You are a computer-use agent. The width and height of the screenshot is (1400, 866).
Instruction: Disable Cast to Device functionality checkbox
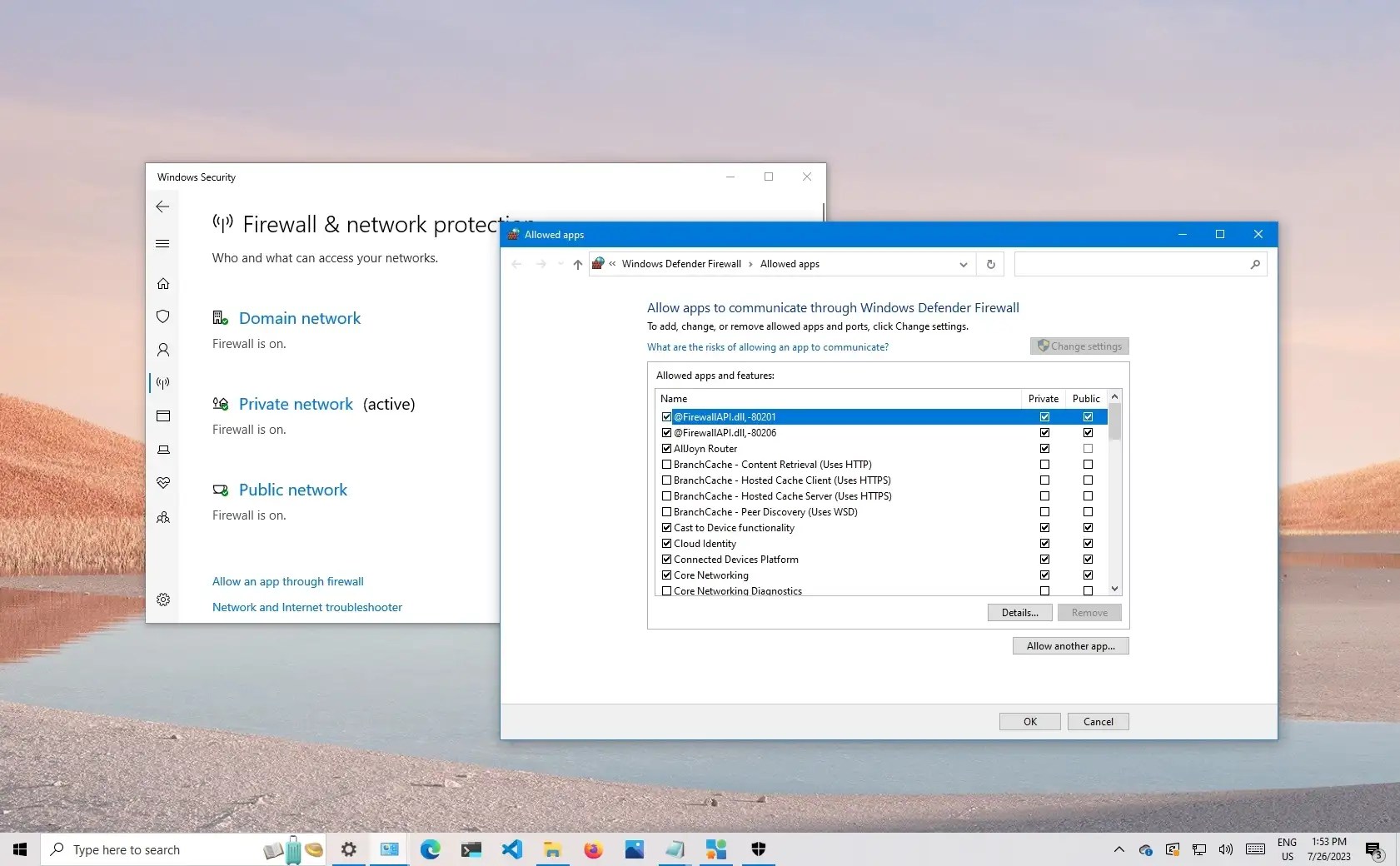point(666,527)
